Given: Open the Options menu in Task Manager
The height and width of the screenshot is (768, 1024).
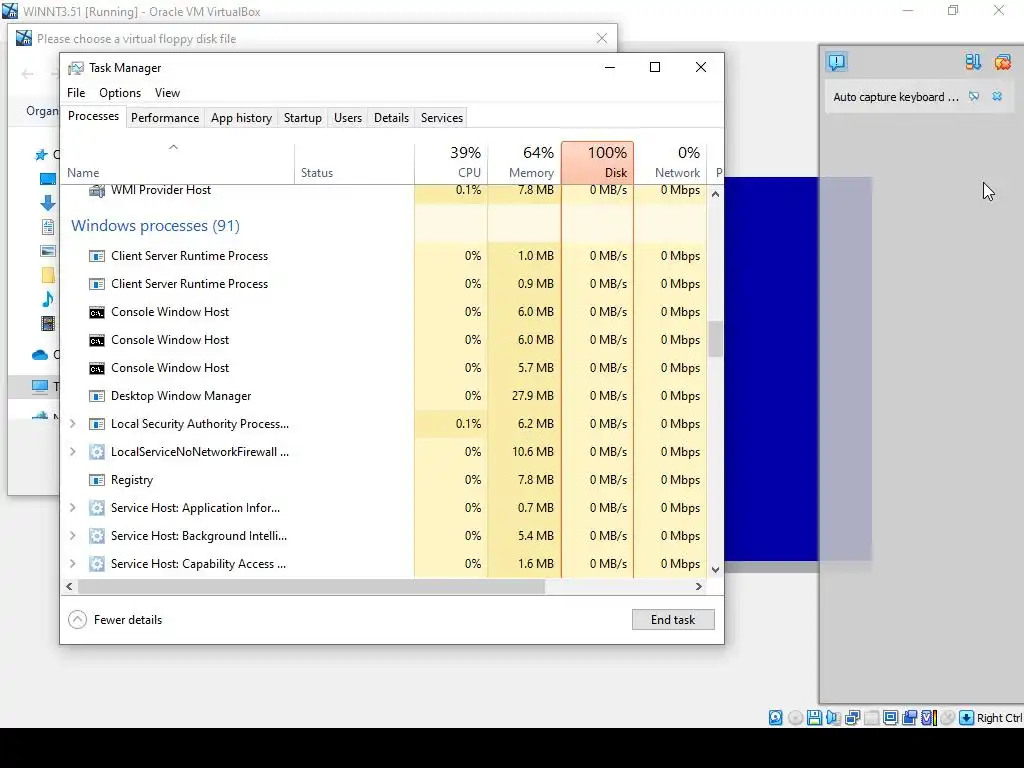Looking at the screenshot, I should pos(120,93).
